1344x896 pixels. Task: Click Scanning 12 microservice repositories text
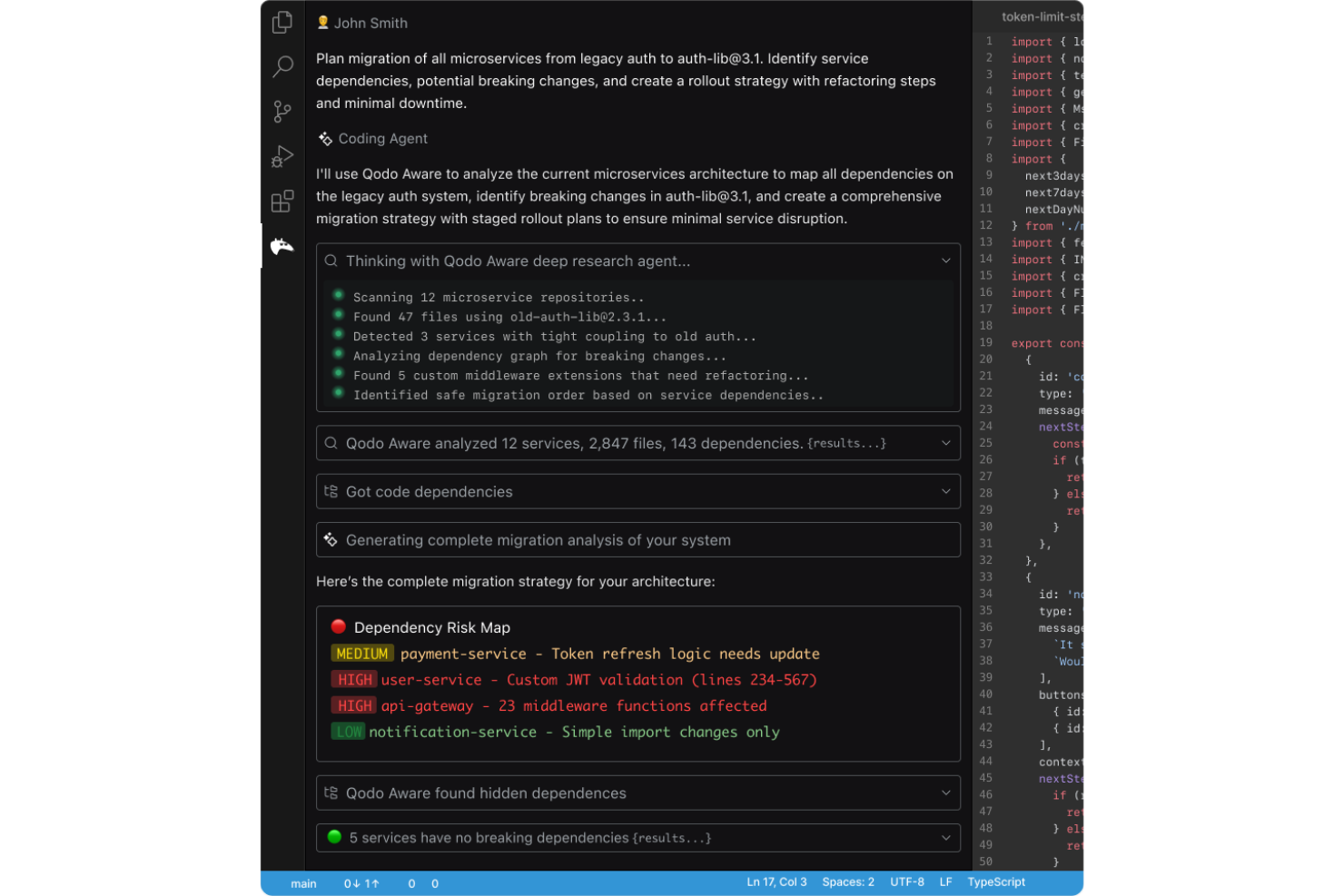(499, 297)
